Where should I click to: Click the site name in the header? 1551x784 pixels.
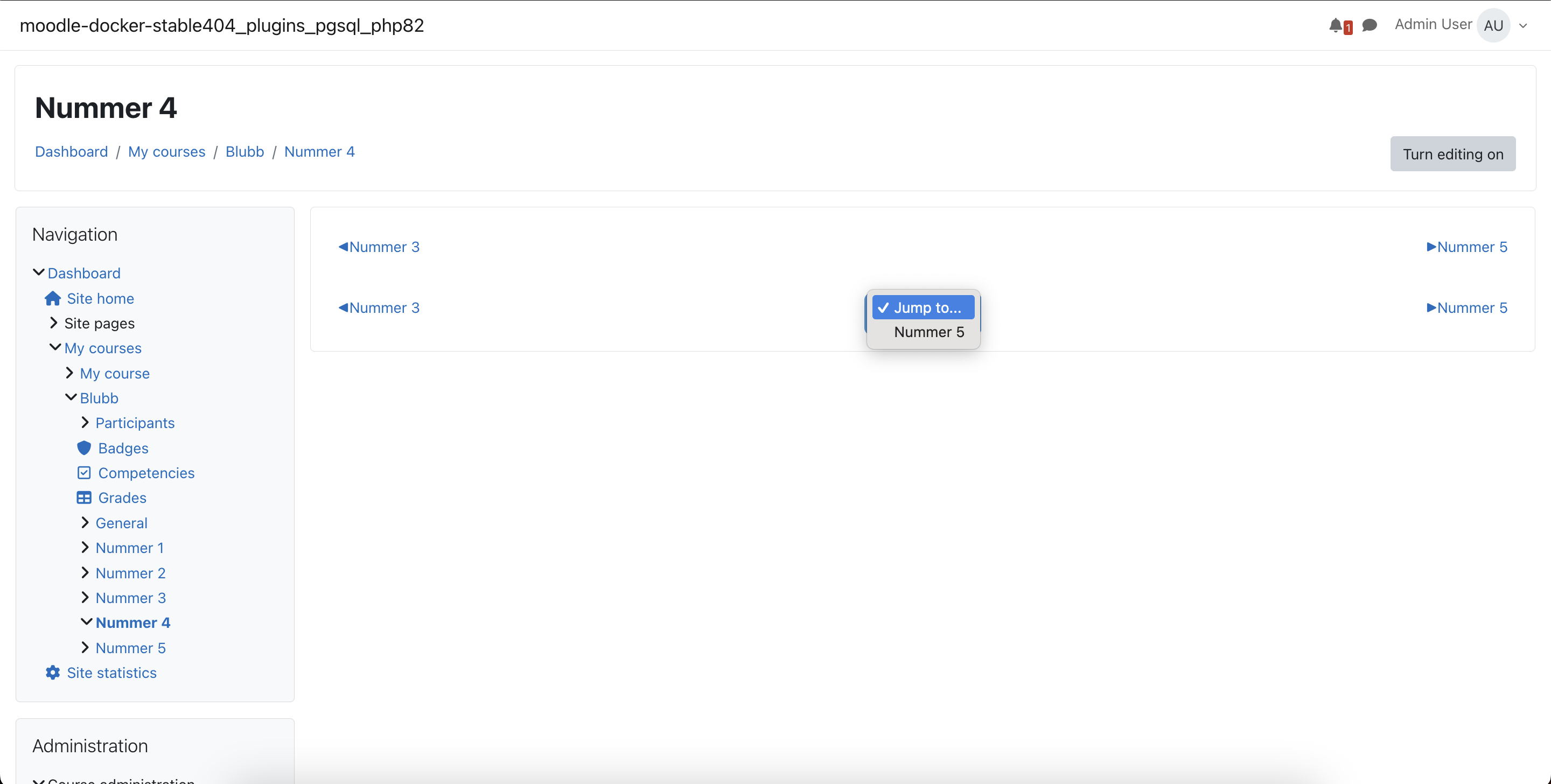[222, 25]
